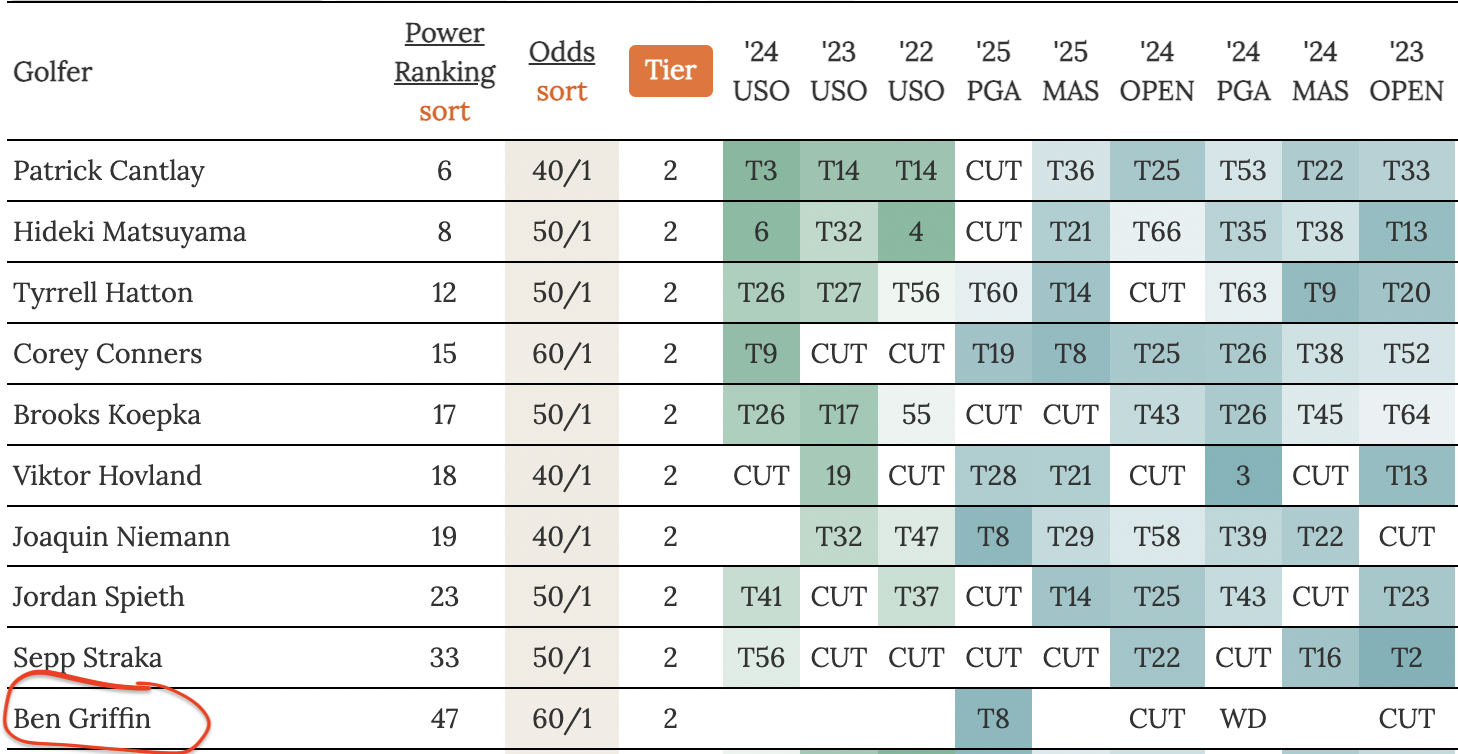Viewport: 1458px width, 754px height.
Task: Click the Power Ranking column header
Action: [444, 53]
